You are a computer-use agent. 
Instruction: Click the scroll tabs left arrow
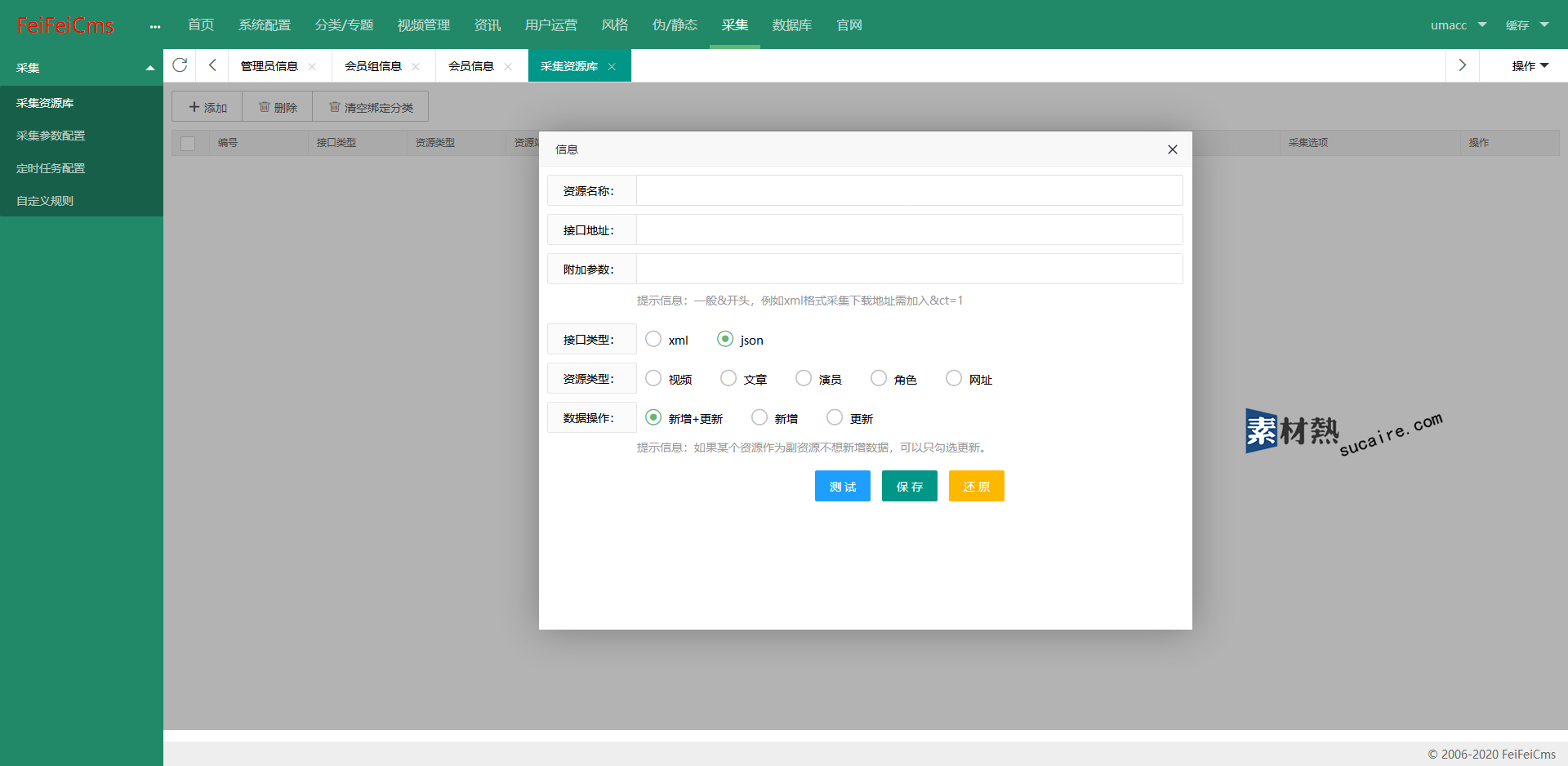pyautogui.click(x=212, y=65)
